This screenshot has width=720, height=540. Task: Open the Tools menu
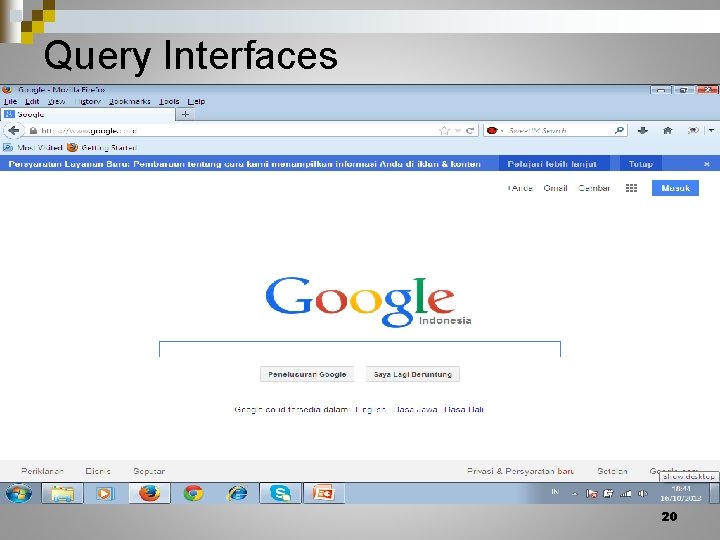[x=169, y=101]
